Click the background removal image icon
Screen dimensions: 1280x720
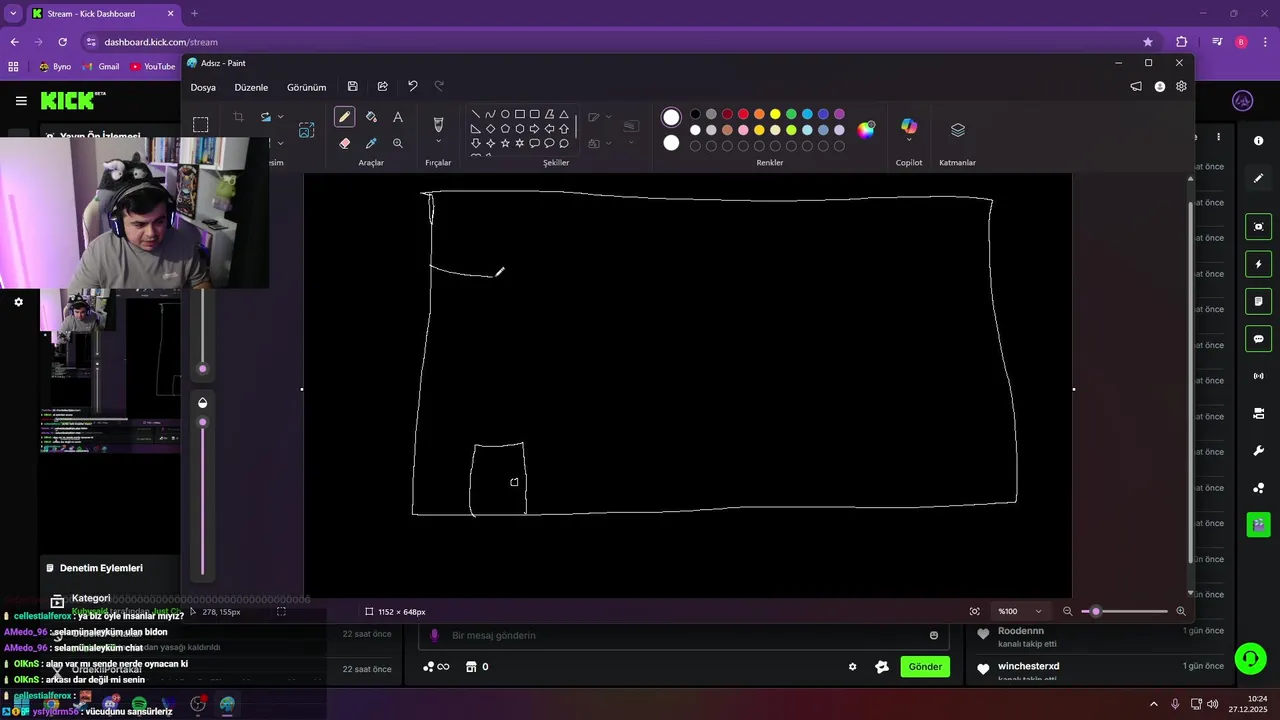[306, 130]
